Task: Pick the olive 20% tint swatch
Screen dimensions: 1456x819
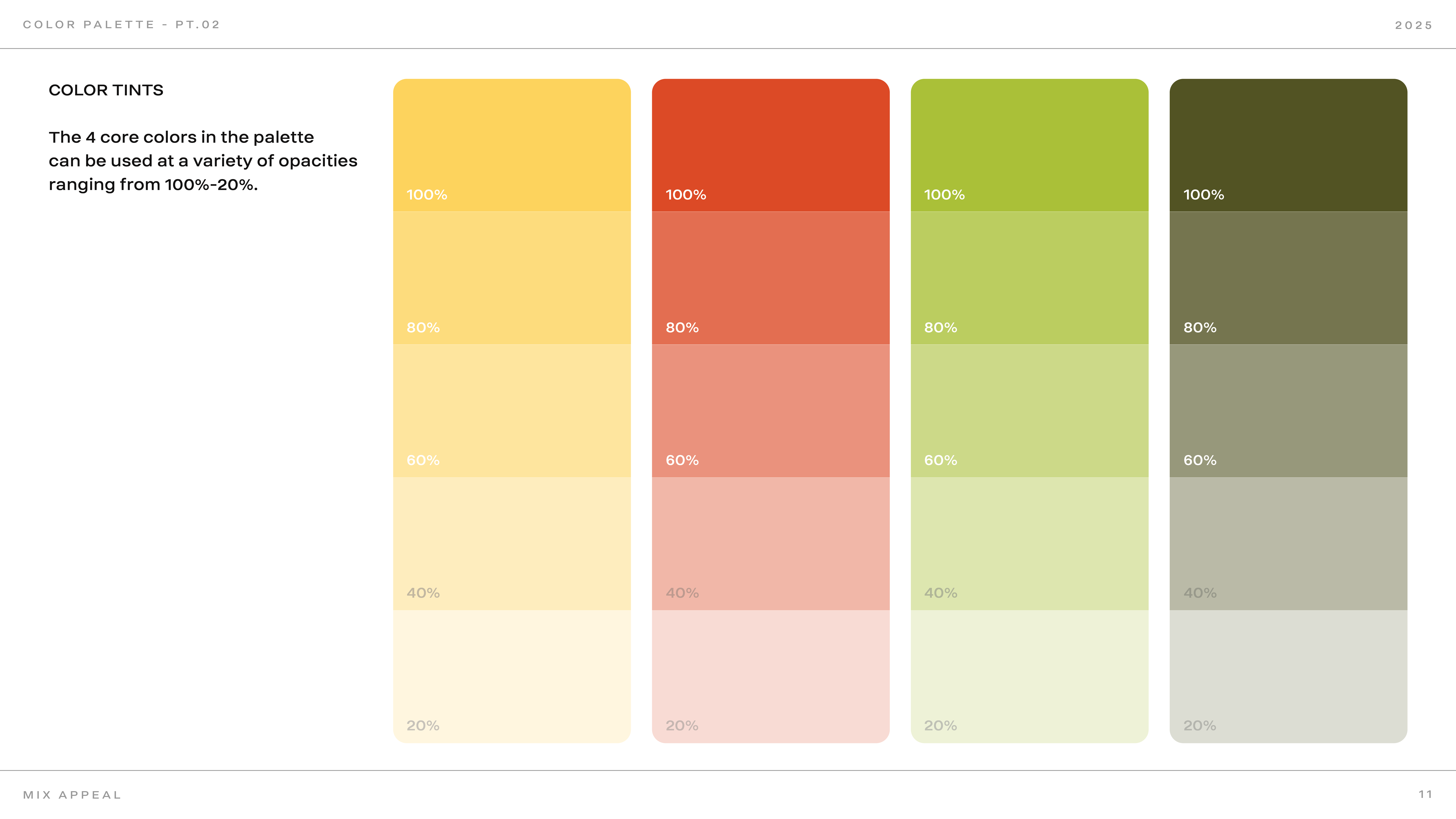Action: pyautogui.click(x=1288, y=676)
